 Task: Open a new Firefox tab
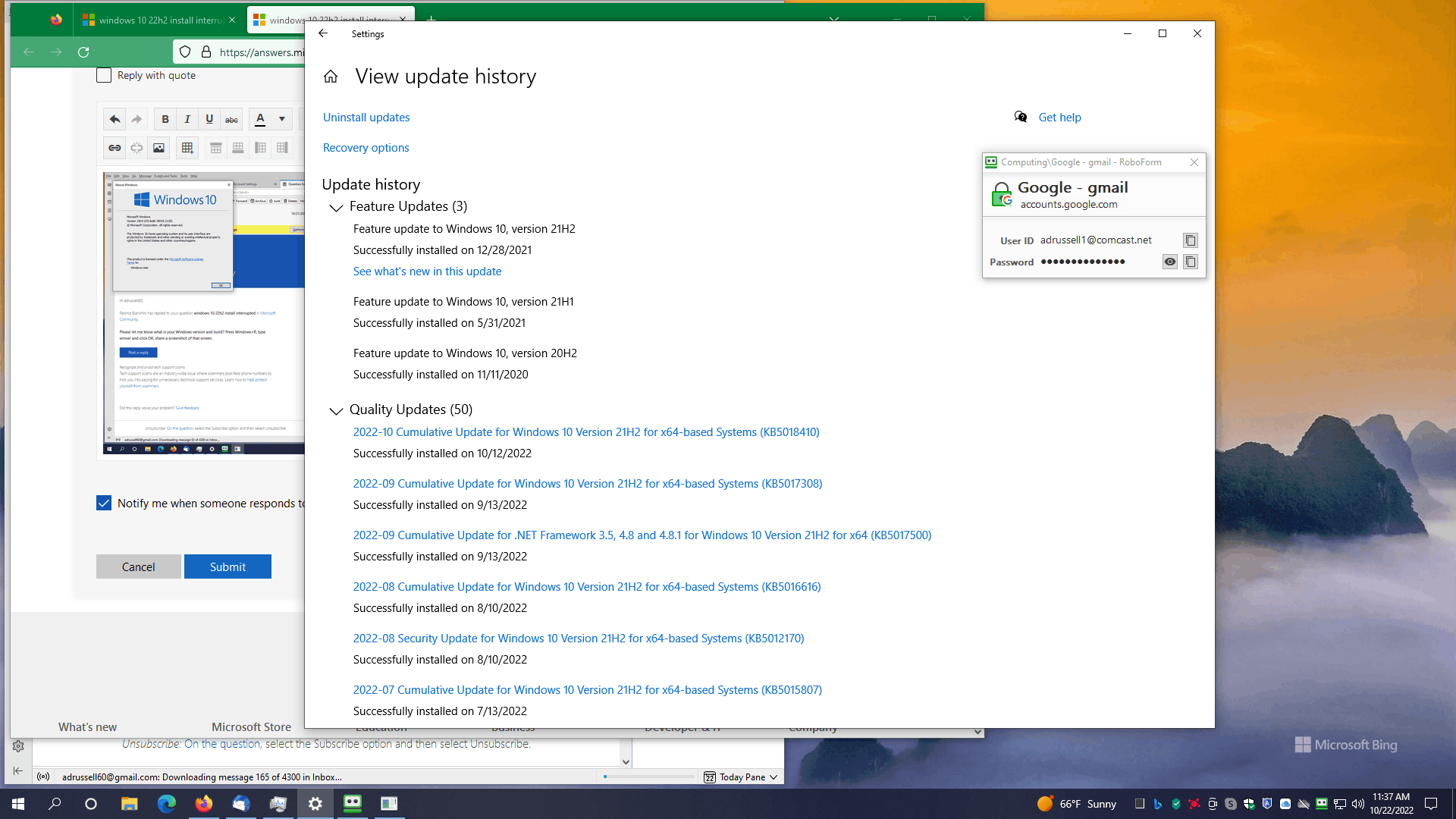431,20
